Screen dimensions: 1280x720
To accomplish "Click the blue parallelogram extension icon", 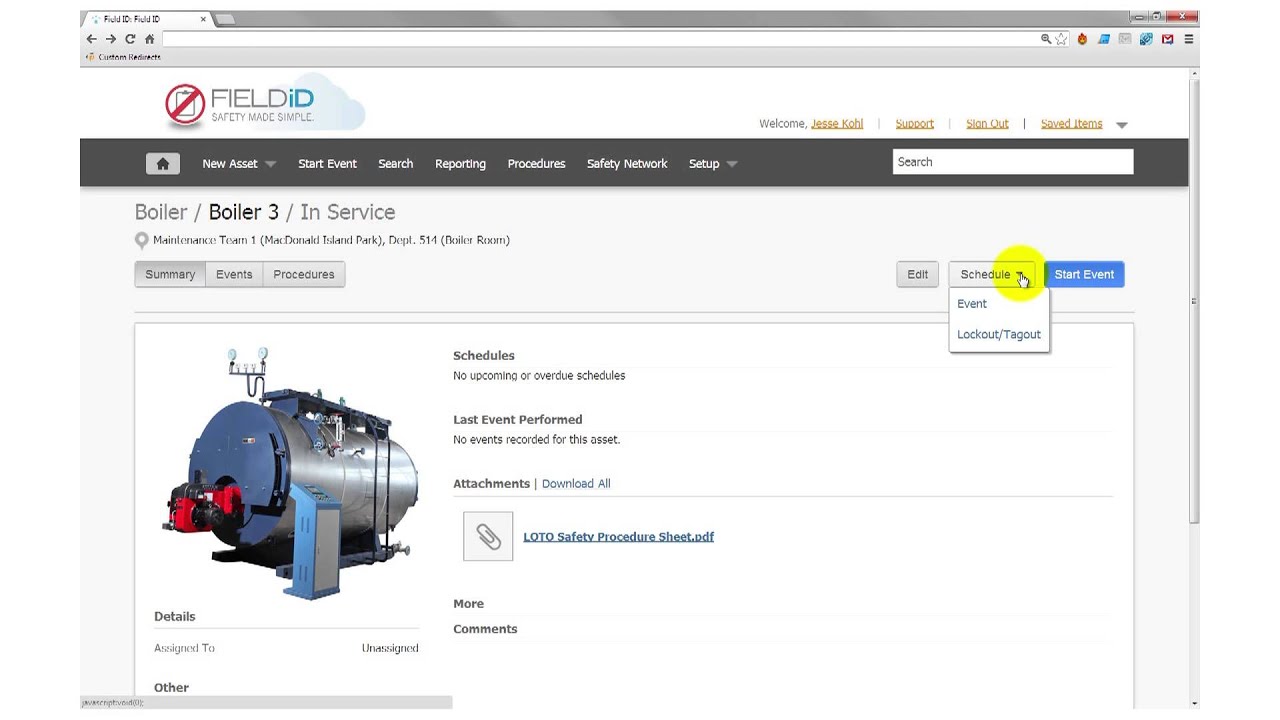I will (x=1104, y=39).
